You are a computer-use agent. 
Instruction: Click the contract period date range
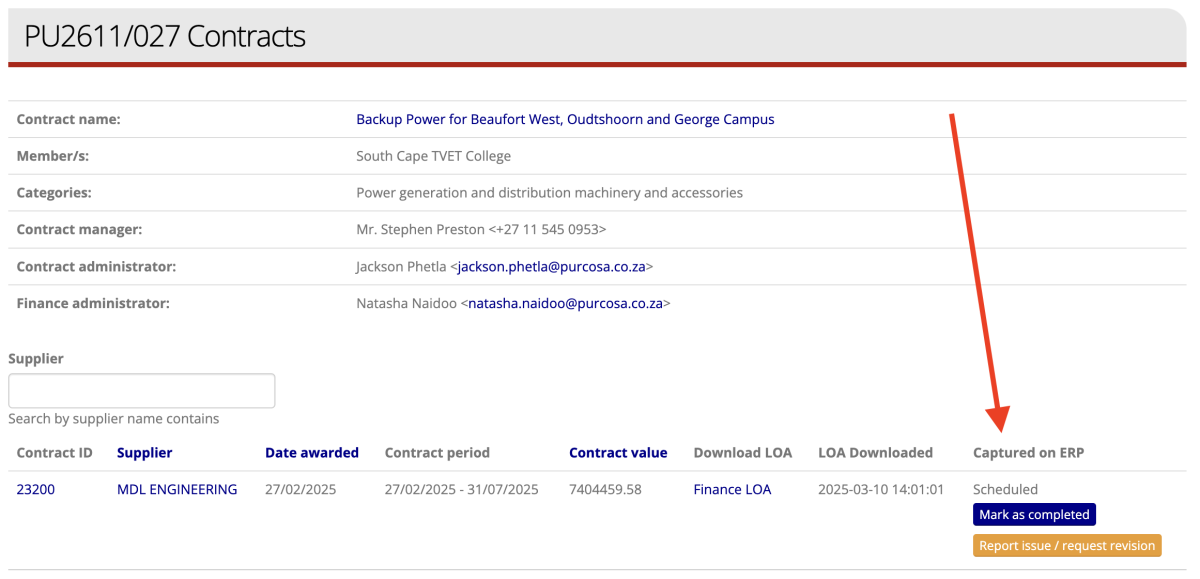coord(461,490)
